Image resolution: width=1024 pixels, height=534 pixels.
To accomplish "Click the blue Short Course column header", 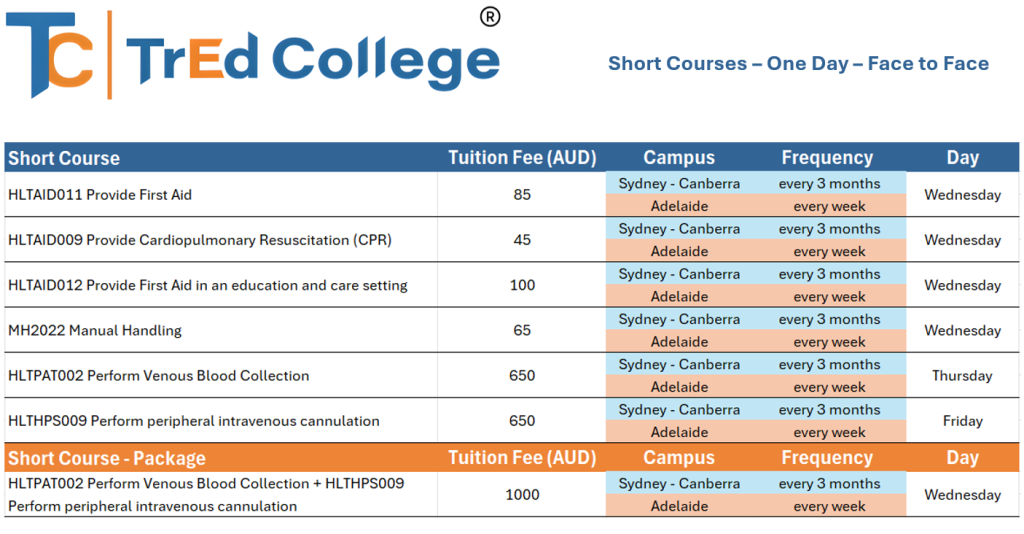I will click(64, 158).
